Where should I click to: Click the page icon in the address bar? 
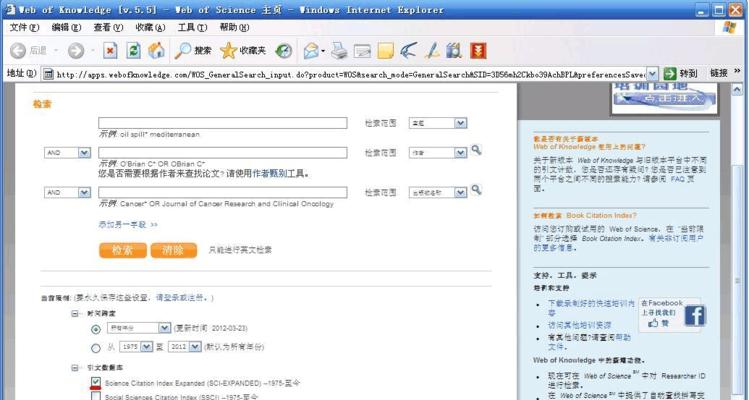click(x=48, y=74)
